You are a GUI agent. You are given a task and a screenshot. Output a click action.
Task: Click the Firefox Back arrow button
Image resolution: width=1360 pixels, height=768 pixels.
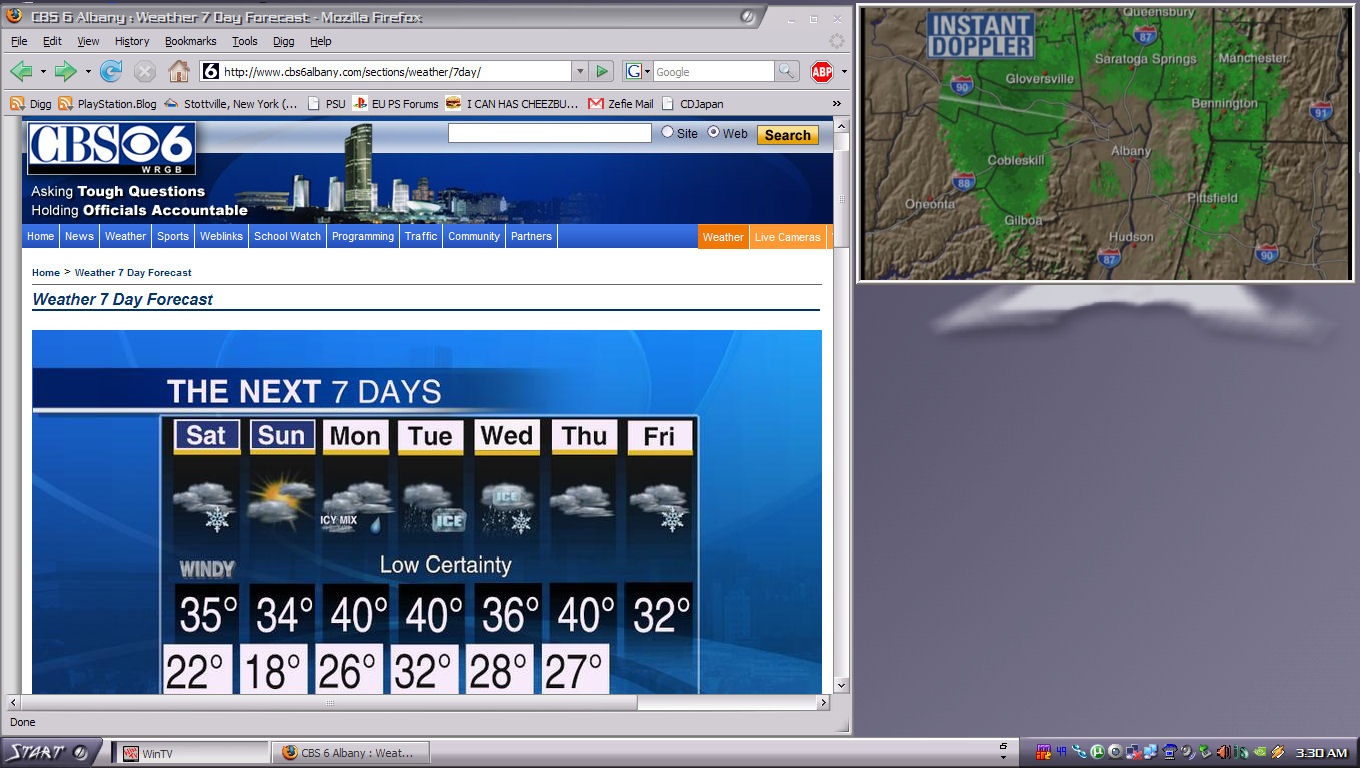21,71
